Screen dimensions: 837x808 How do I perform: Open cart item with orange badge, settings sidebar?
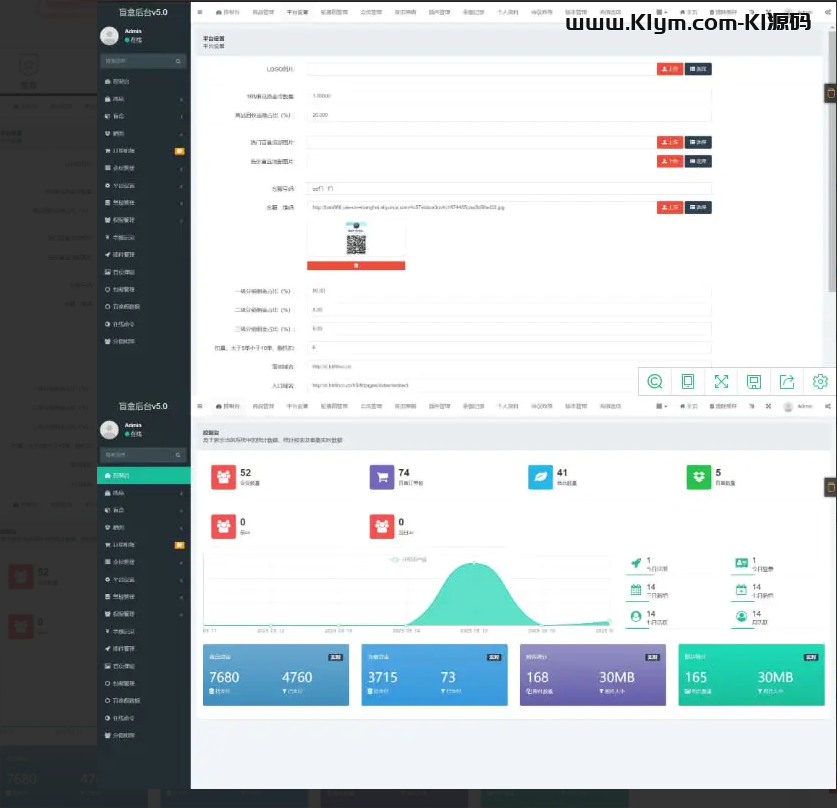144,150
